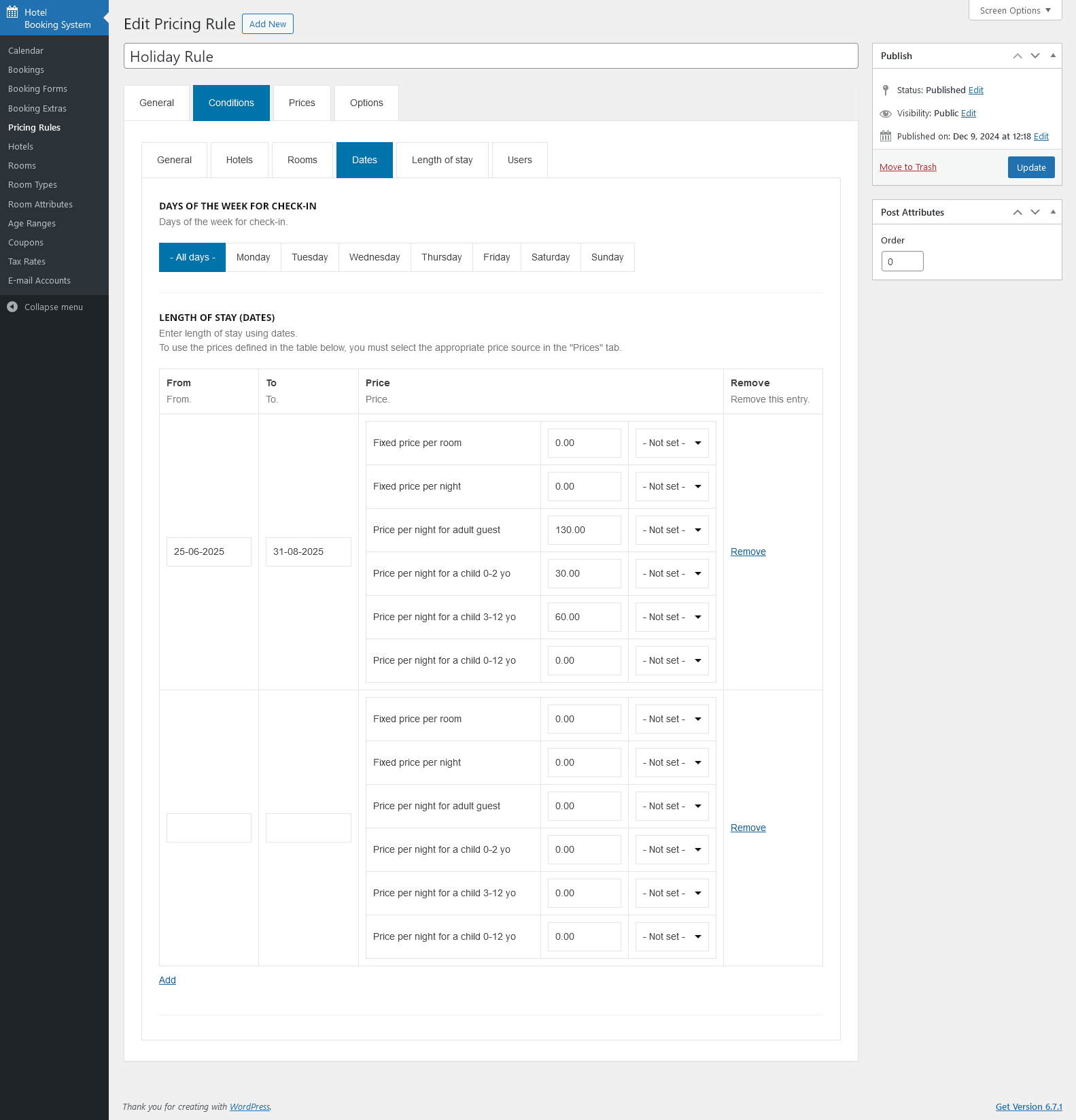Toggle Saturday as check-in day
The width and height of the screenshot is (1076, 1120).
(x=551, y=257)
